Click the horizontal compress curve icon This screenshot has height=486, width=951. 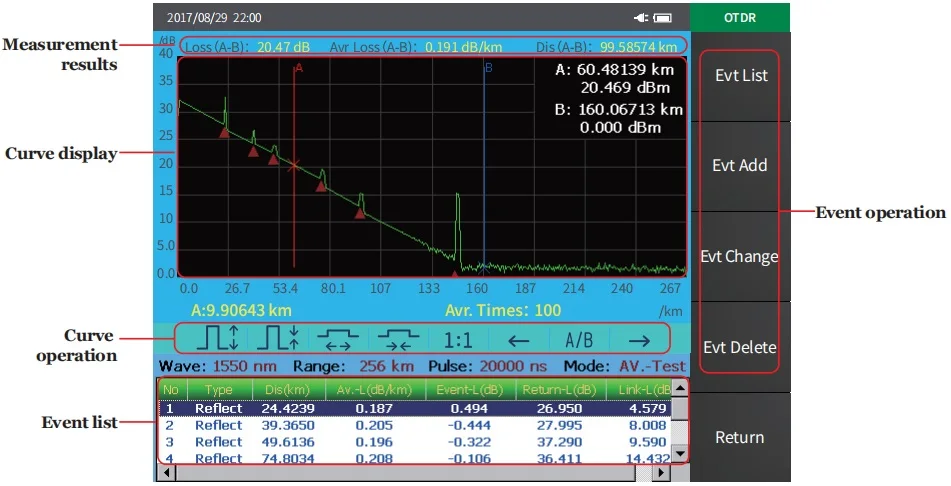click(398, 339)
